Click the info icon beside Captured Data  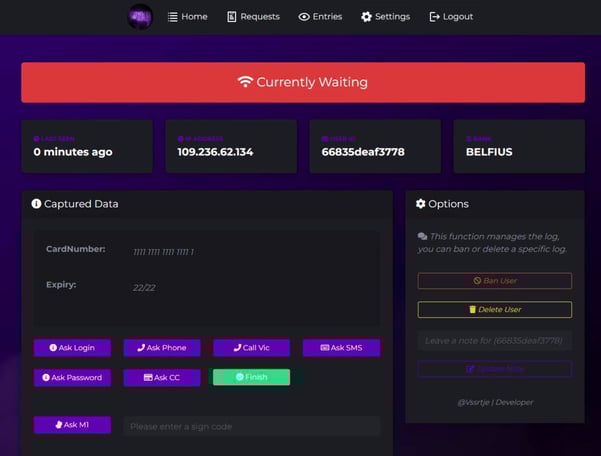(36, 203)
